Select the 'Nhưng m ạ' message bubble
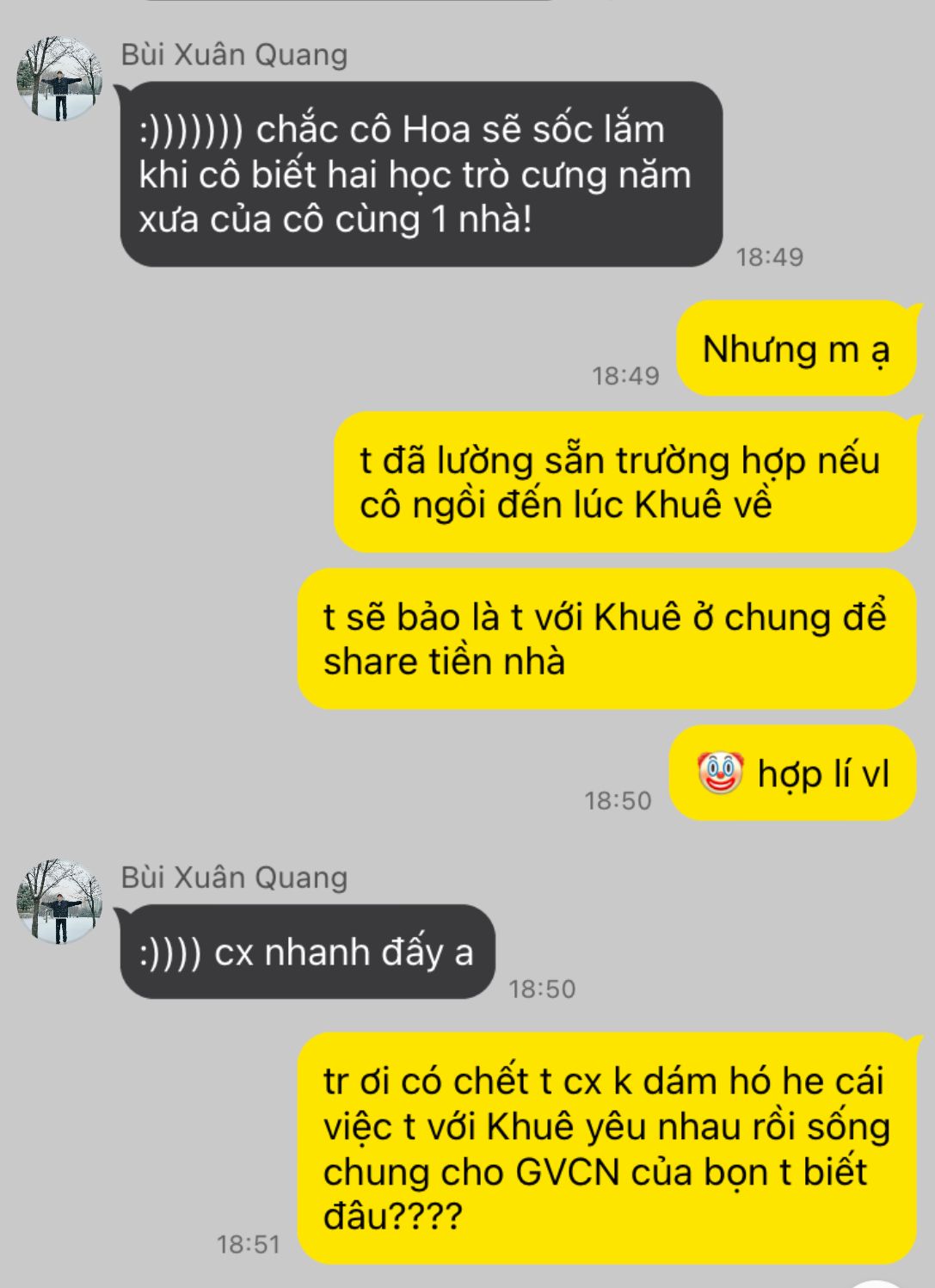The height and width of the screenshot is (1288, 935). click(x=796, y=348)
